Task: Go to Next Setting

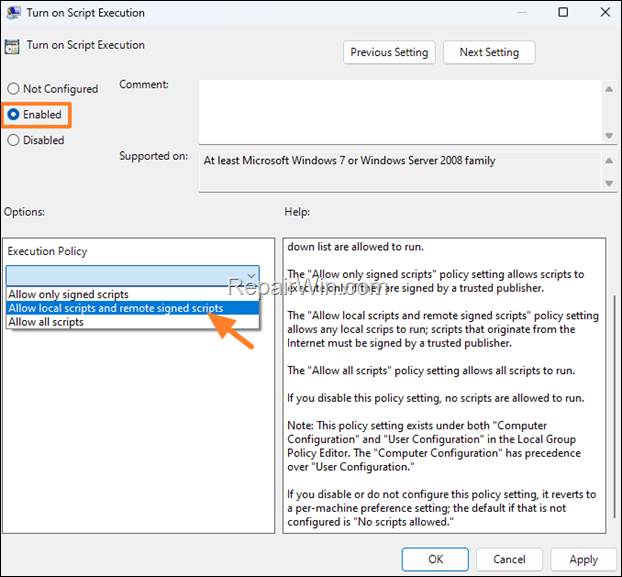Action: point(489,52)
